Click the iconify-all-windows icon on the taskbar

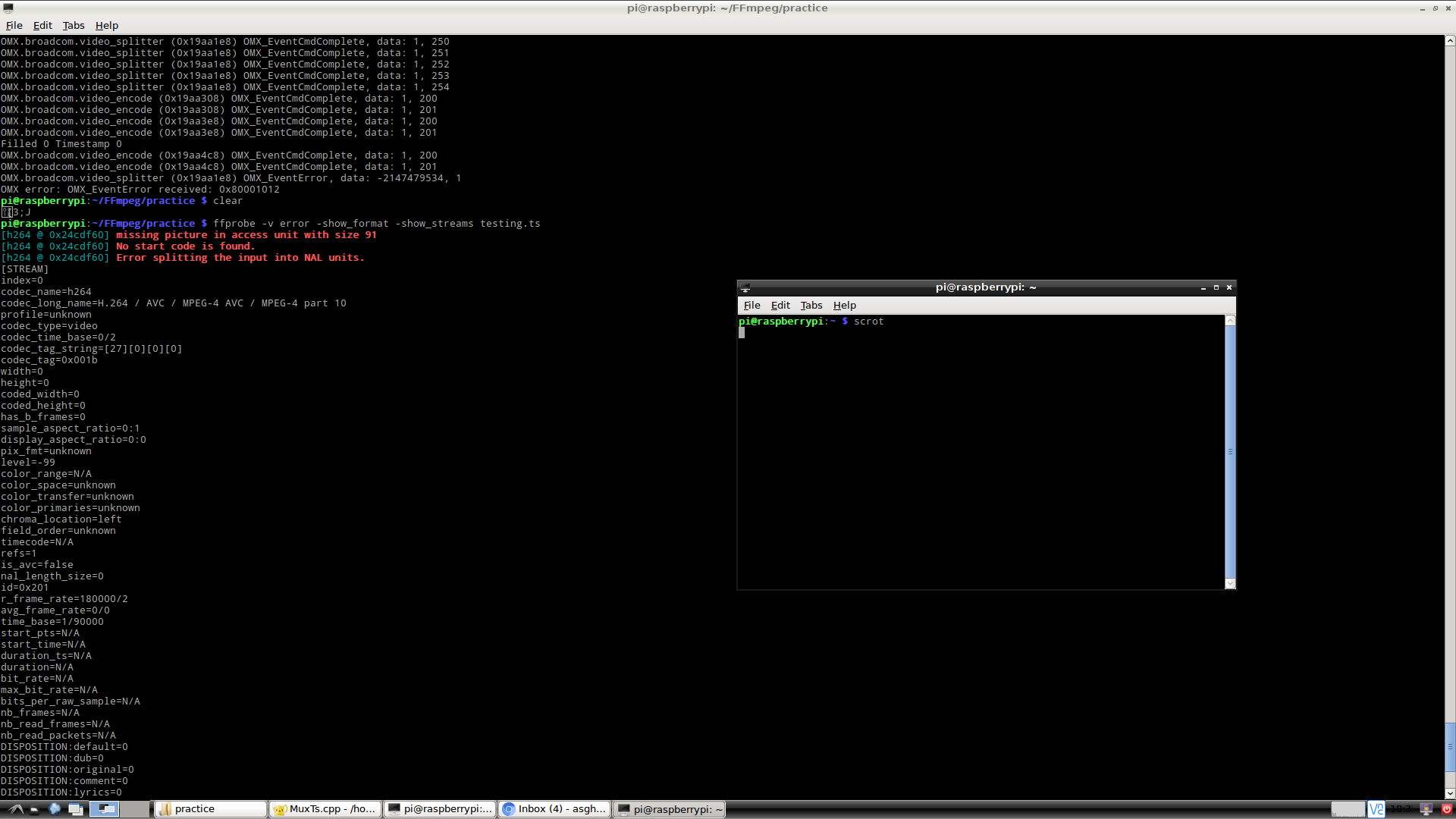pos(76,809)
